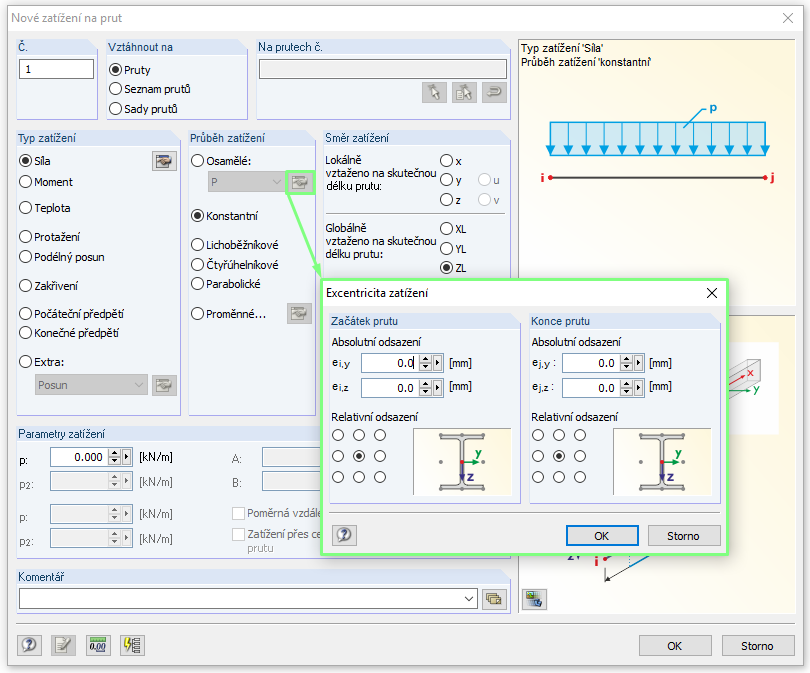The height and width of the screenshot is (673, 810).
Task: Click the ej,z spinner arrows
Action: click(626, 387)
